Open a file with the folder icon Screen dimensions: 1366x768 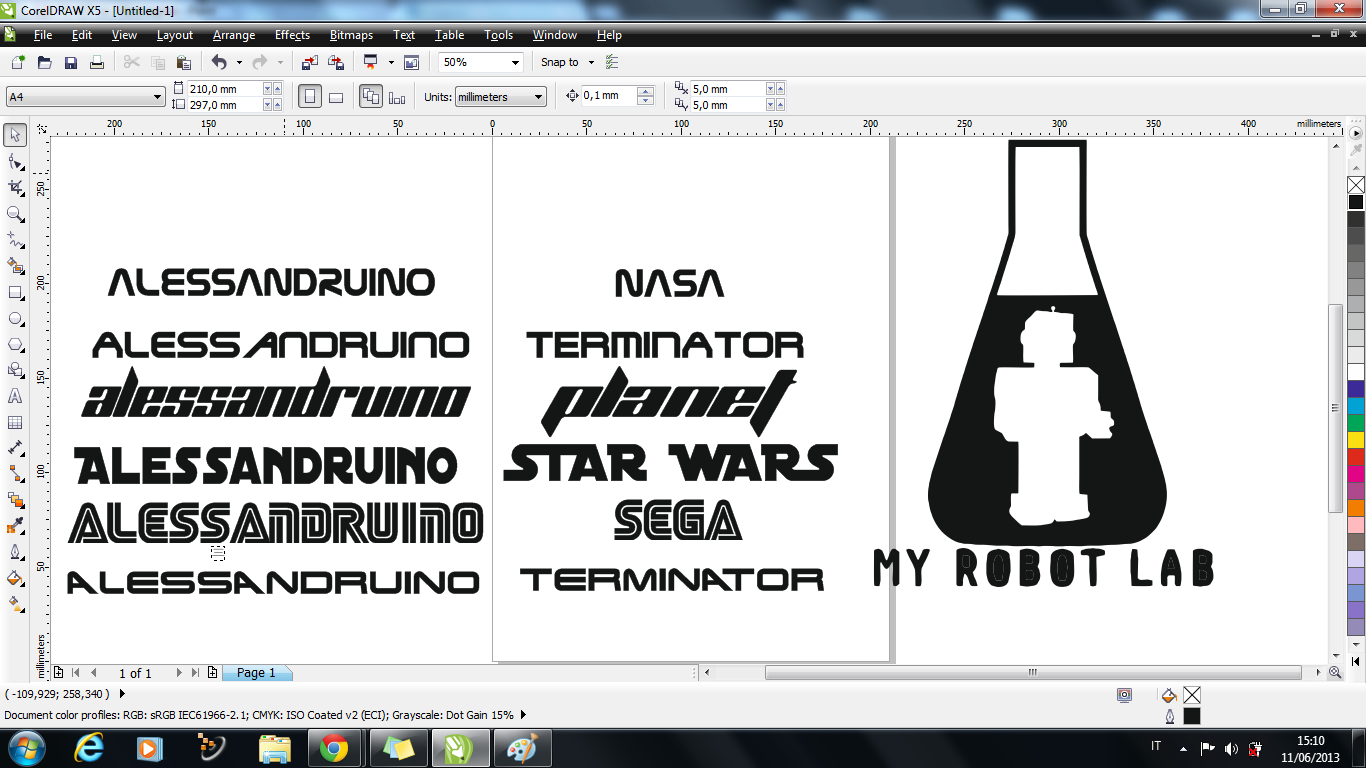[x=44, y=62]
